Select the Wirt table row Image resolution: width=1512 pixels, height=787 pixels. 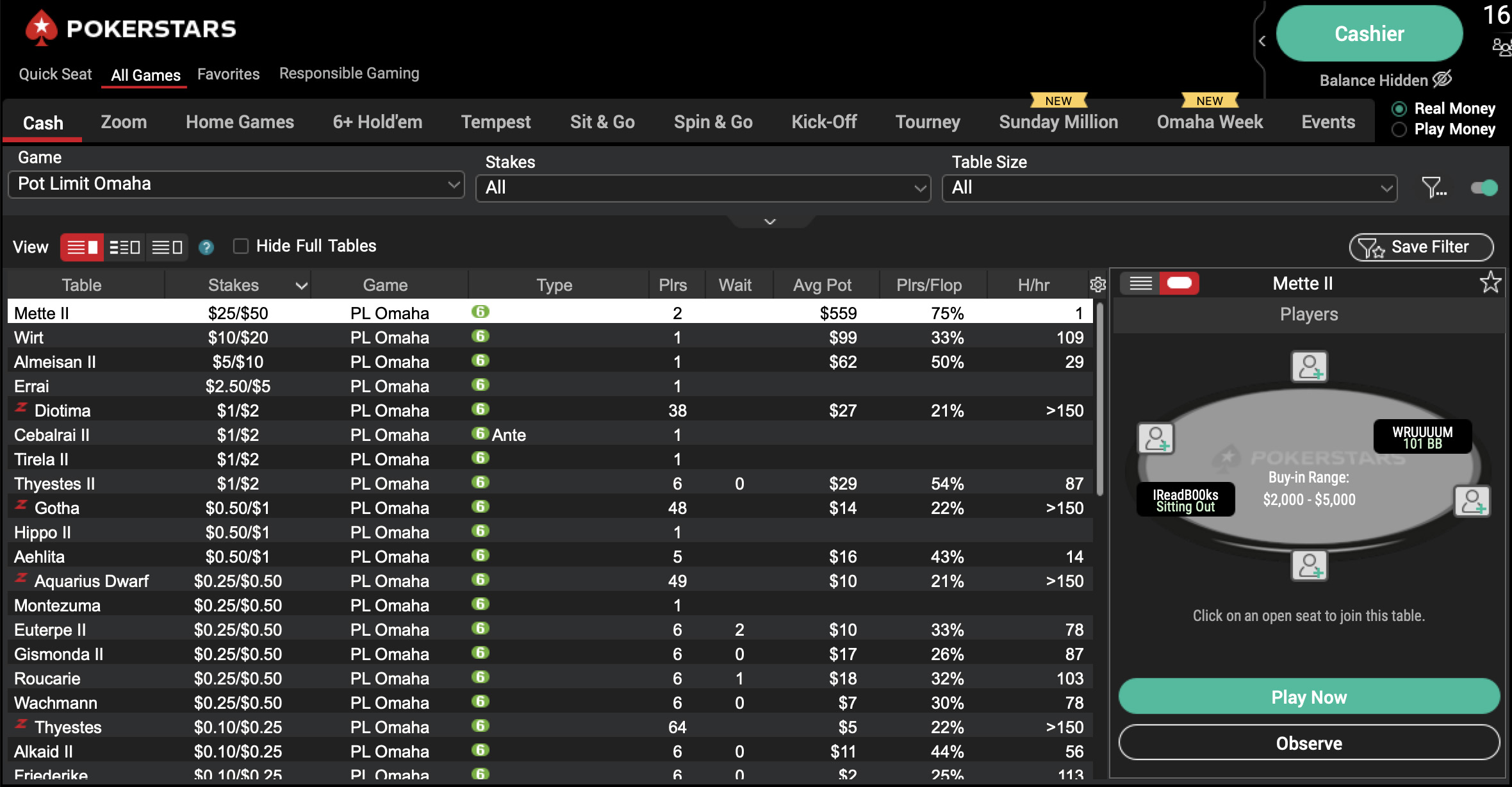point(550,337)
